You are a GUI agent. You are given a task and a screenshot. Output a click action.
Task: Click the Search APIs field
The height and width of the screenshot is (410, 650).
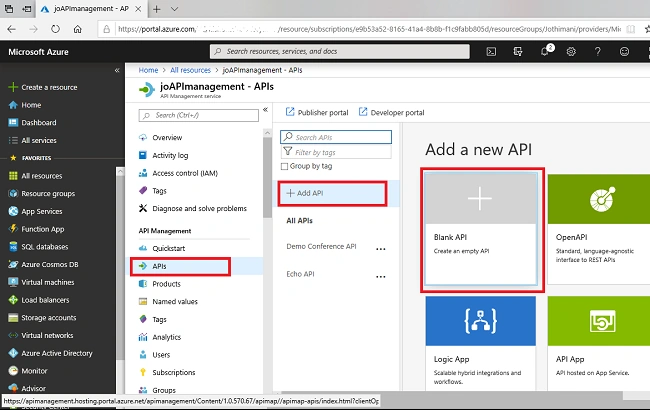click(x=336, y=137)
